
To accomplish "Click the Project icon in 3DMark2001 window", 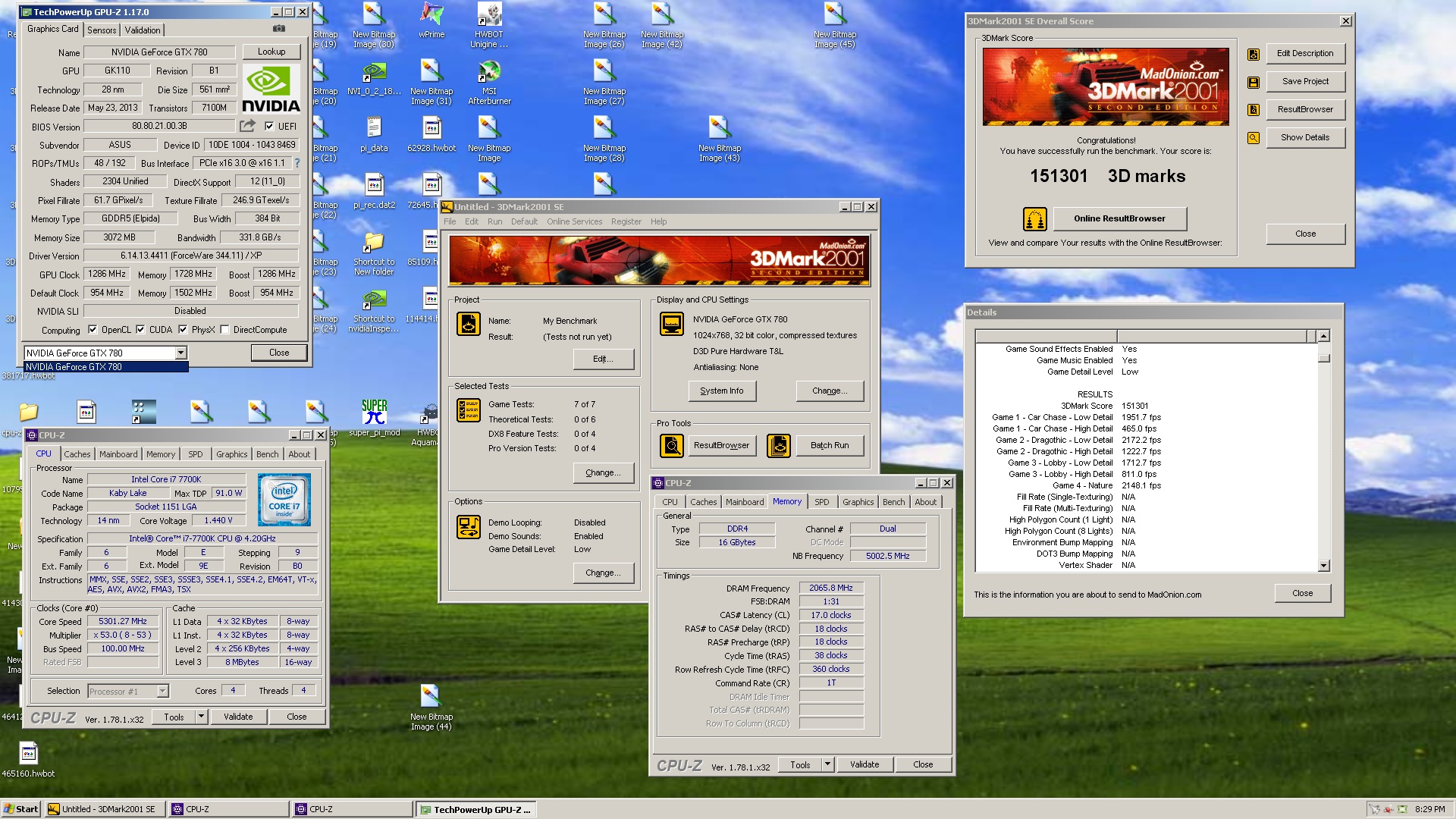I will 469,324.
